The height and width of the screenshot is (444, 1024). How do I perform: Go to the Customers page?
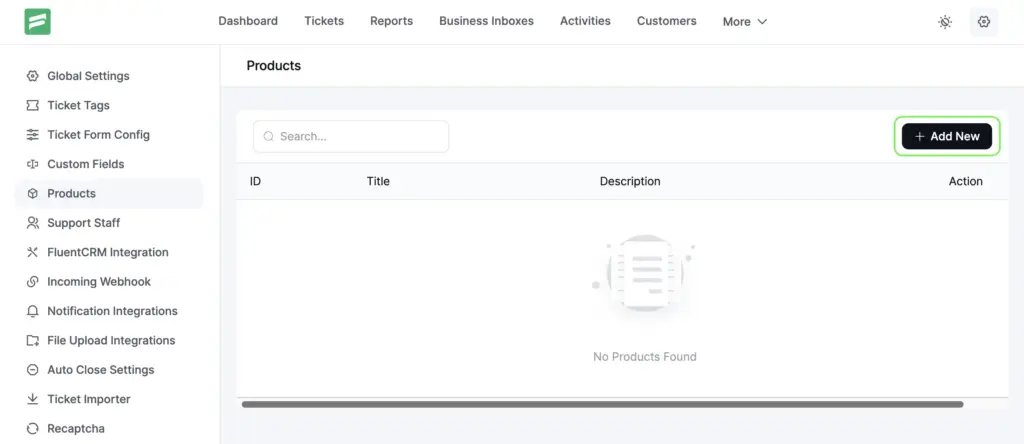pyautogui.click(x=666, y=21)
